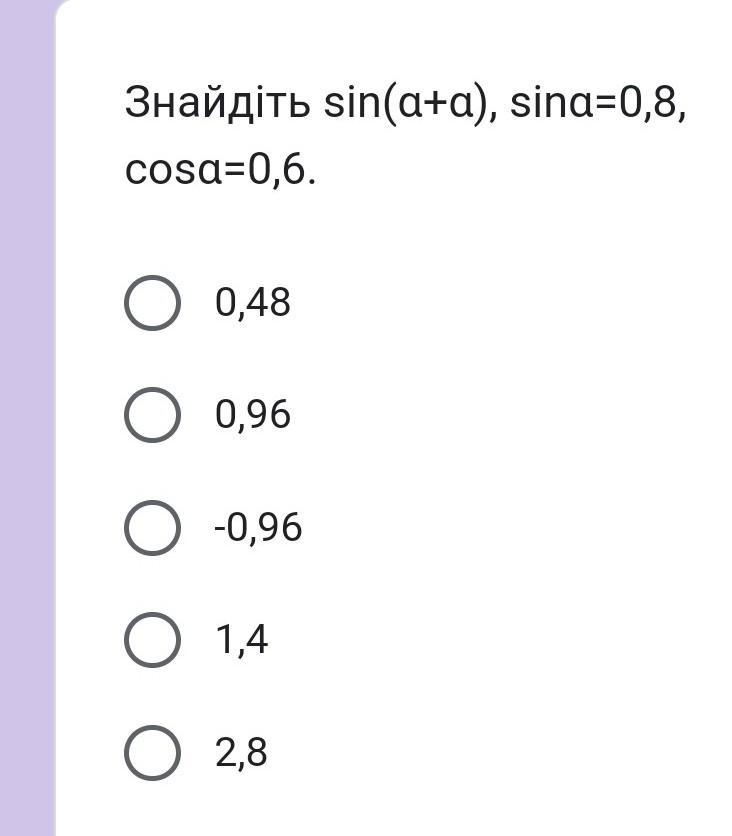Click the cosα=0,6 condition text

[220, 171]
